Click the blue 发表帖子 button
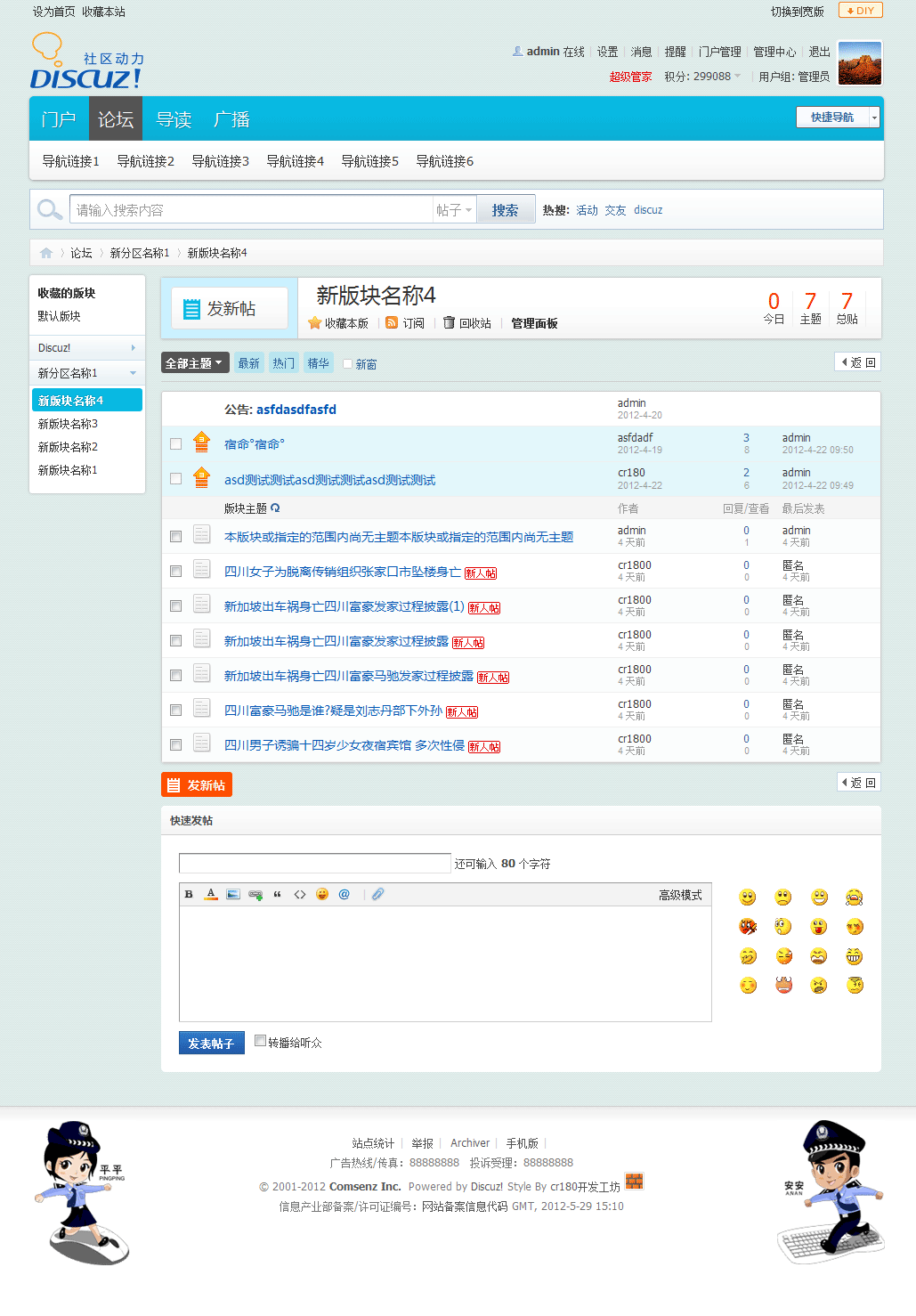916x1316 pixels. [211, 1043]
